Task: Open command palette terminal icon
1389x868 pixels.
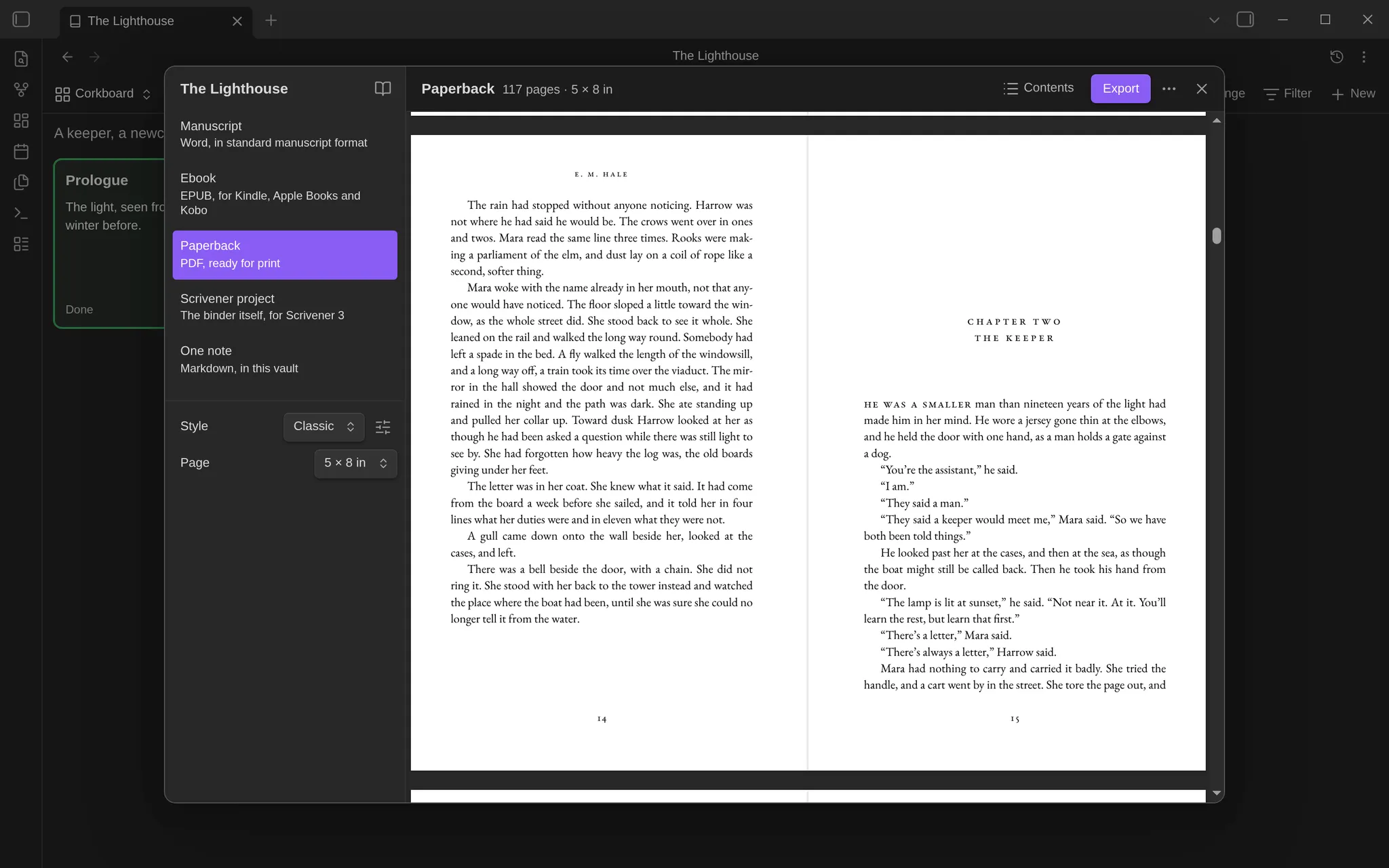Action: tap(21, 213)
